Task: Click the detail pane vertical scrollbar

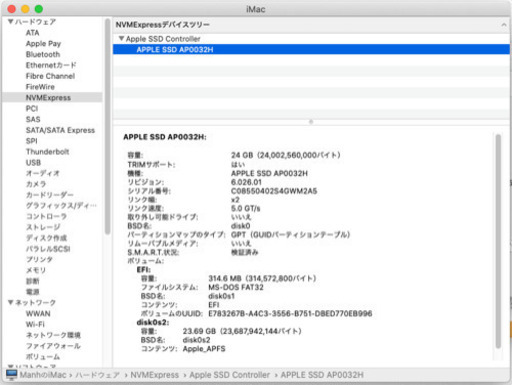Action: (x=498, y=241)
